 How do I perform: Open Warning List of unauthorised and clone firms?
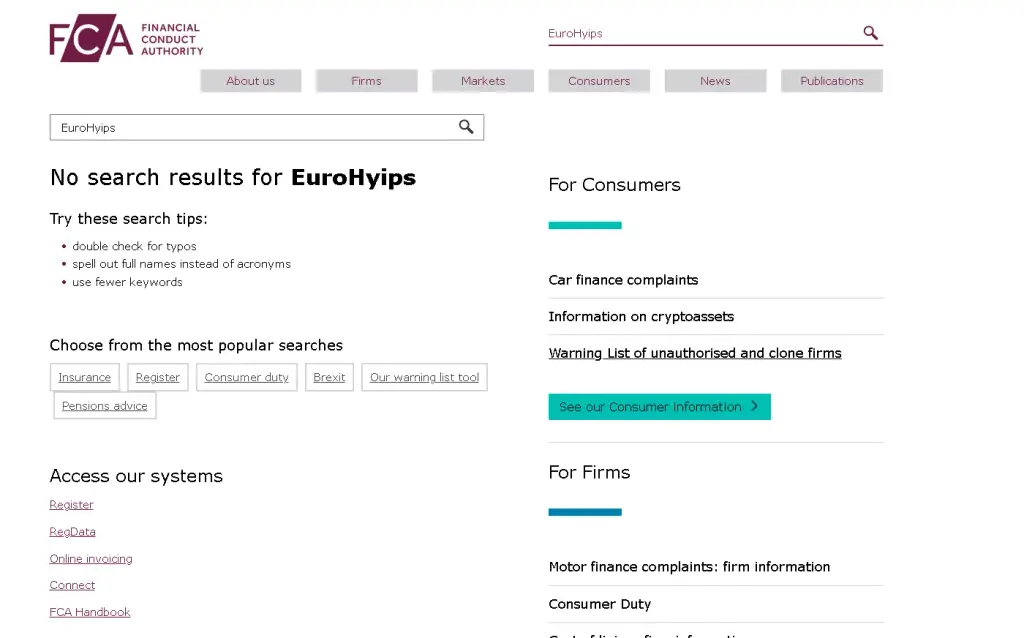pos(695,353)
